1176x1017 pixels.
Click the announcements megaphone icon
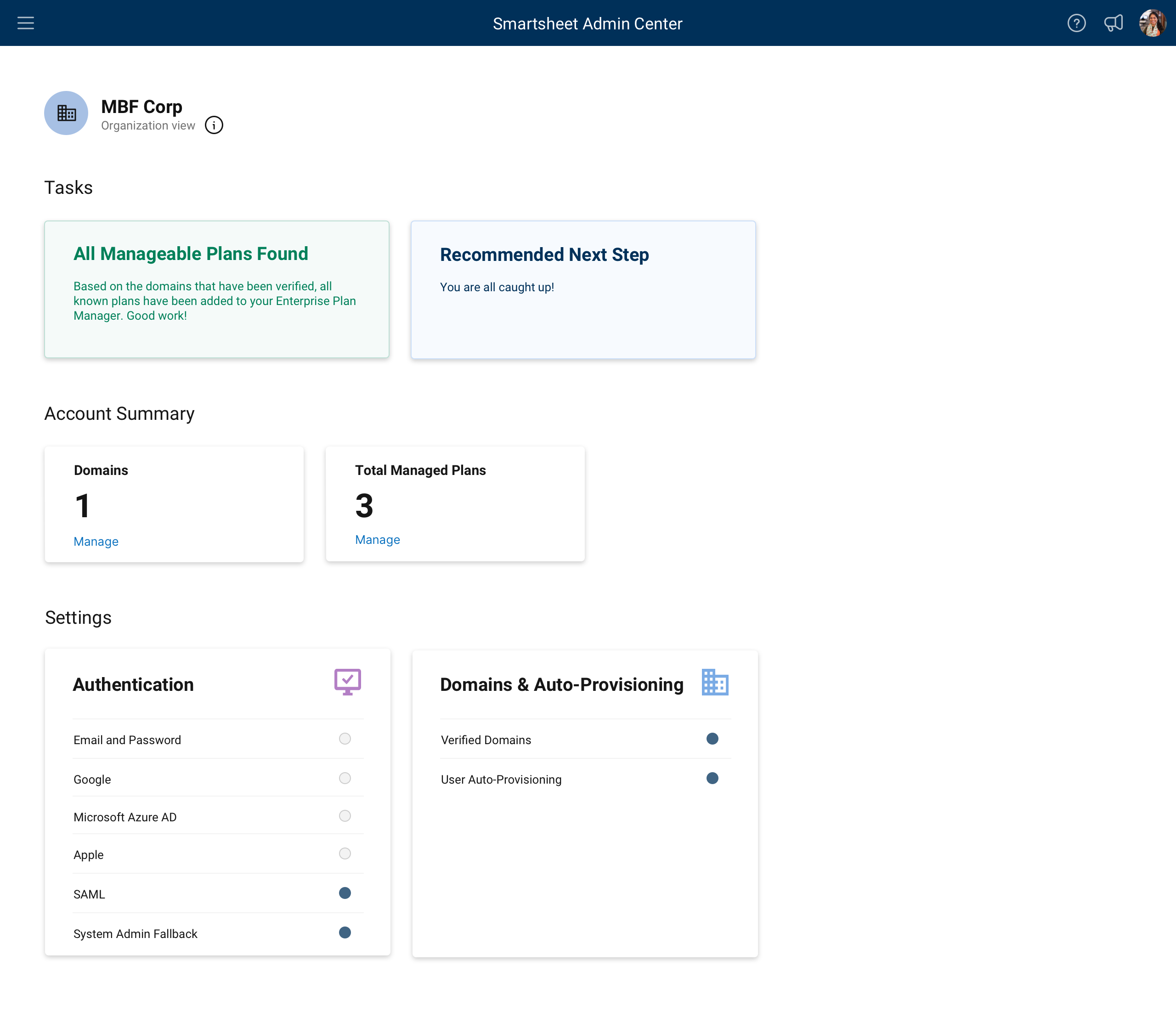[x=1114, y=23]
